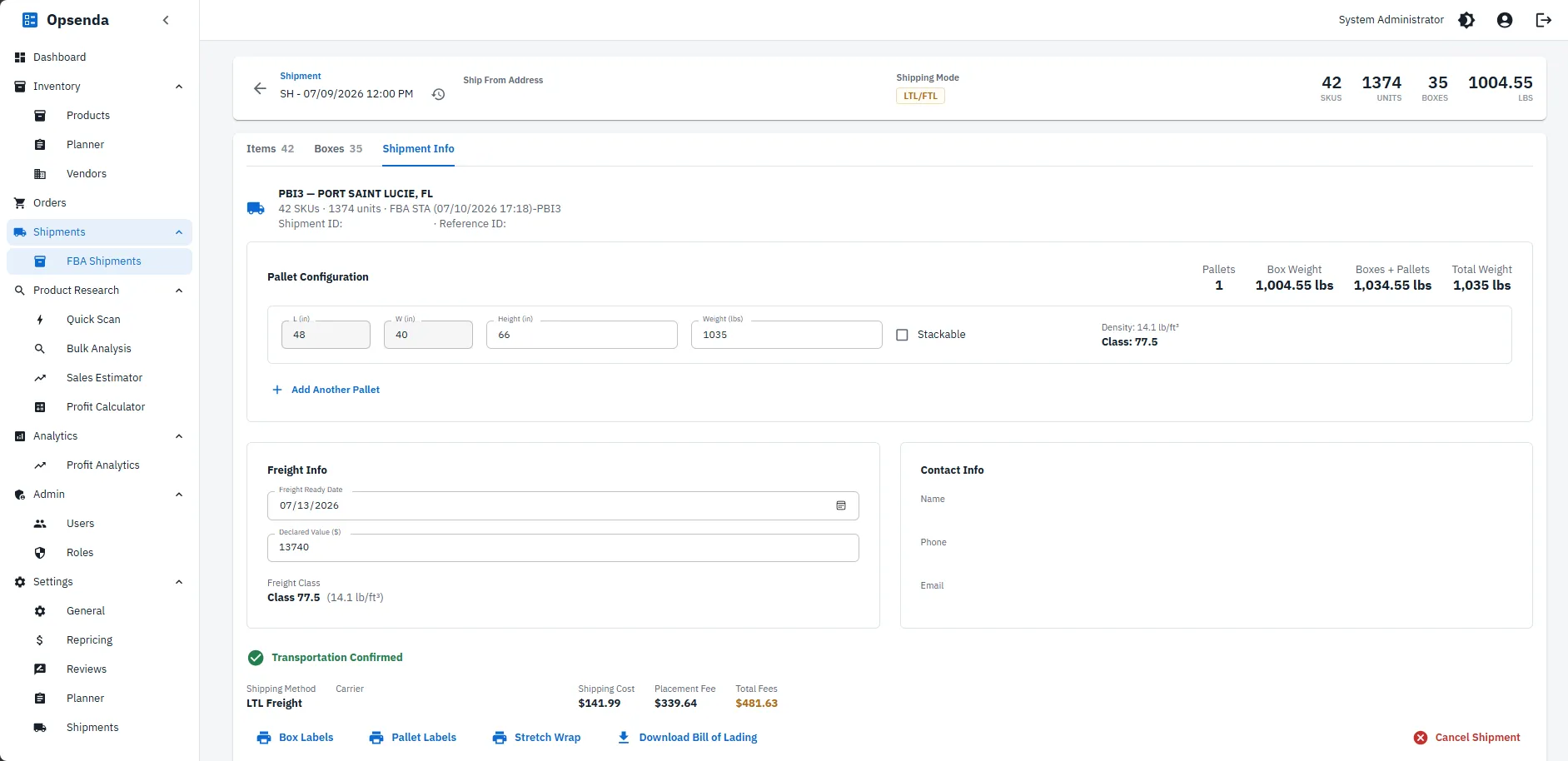Viewport: 1568px width, 761px height.
Task: Go back using the arrow beside Shipment
Action: [260, 88]
